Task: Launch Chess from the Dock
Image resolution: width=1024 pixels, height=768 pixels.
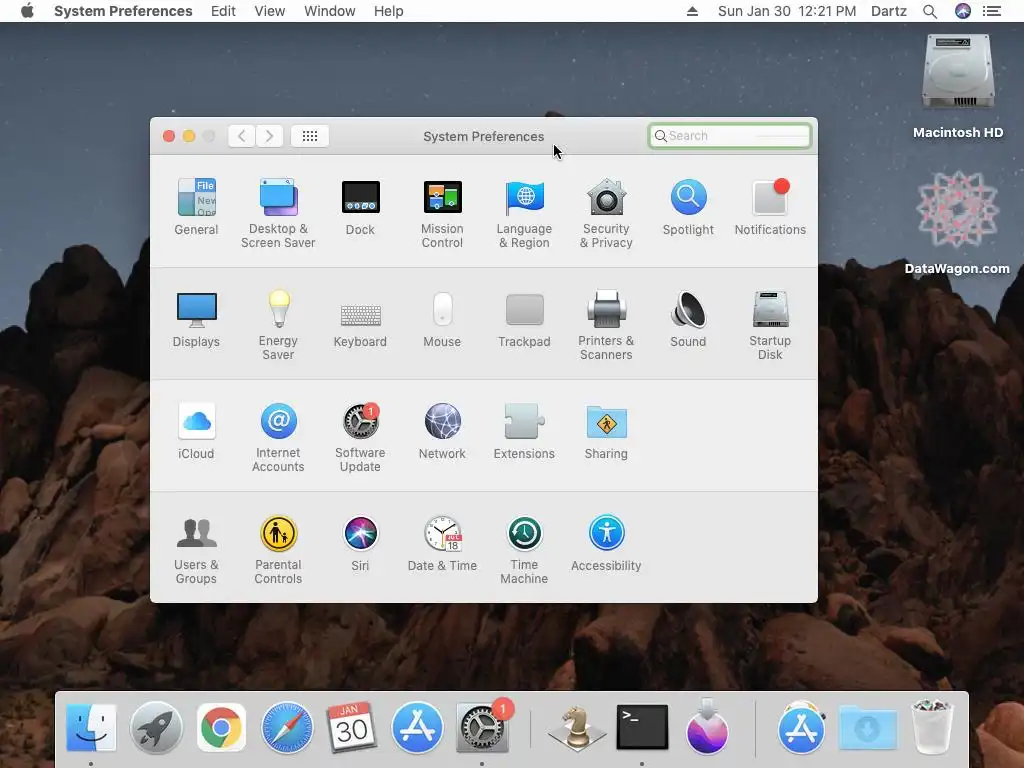Action: (577, 727)
